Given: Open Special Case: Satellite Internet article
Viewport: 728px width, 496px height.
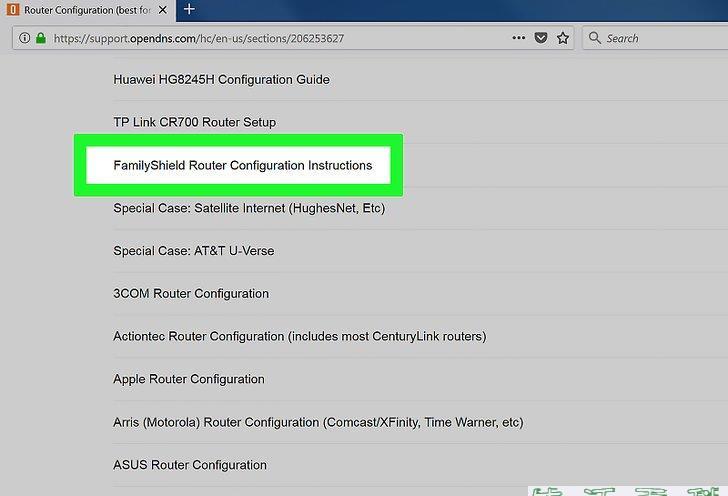Looking at the screenshot, I should coord(249,208).
